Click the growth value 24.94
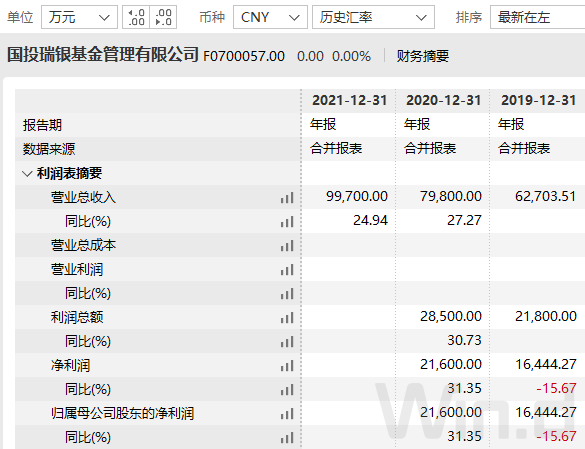Screen dimensions: 585x449 click(370, 220)
